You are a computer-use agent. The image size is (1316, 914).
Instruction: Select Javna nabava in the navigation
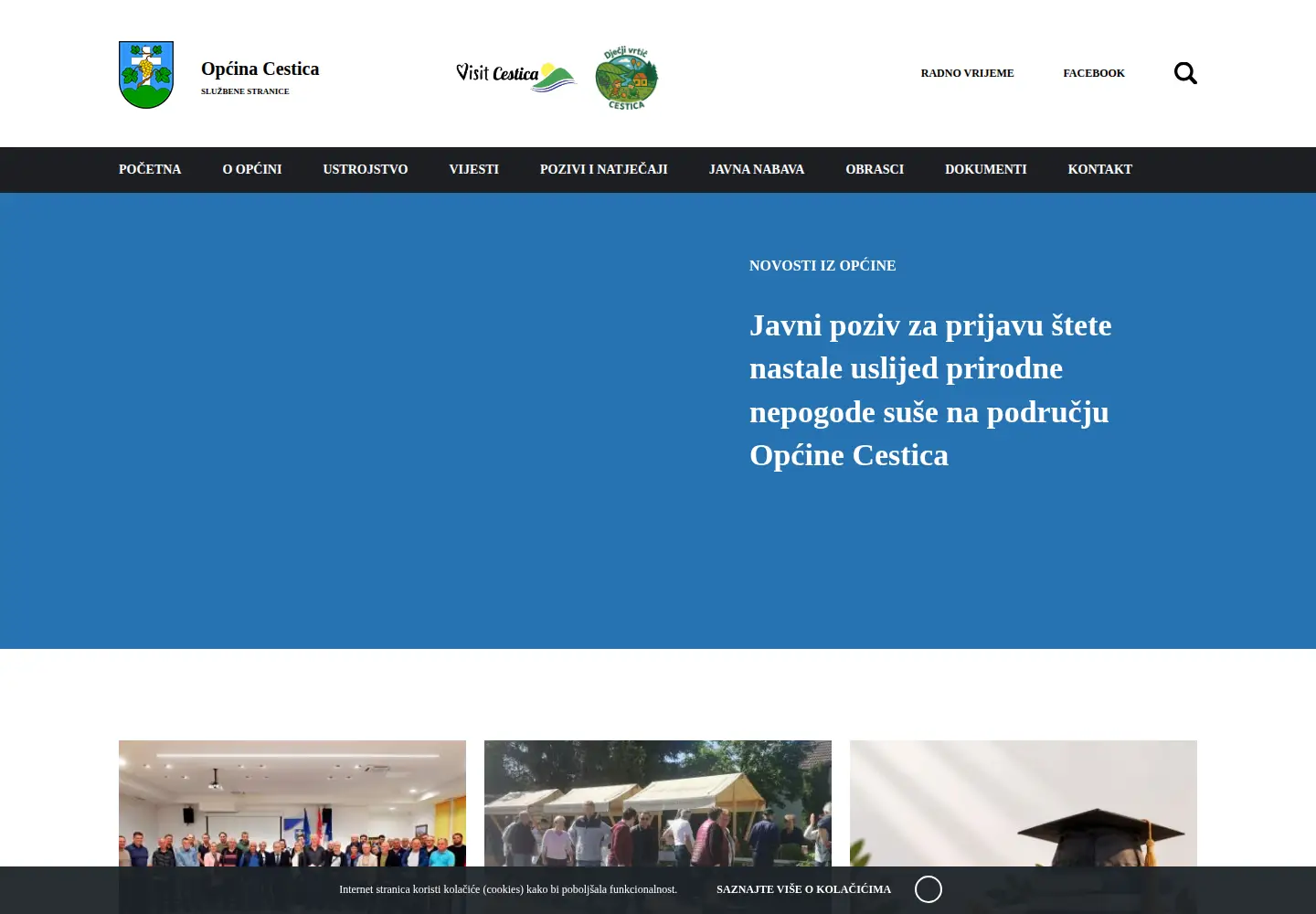[x=757, y=169]
